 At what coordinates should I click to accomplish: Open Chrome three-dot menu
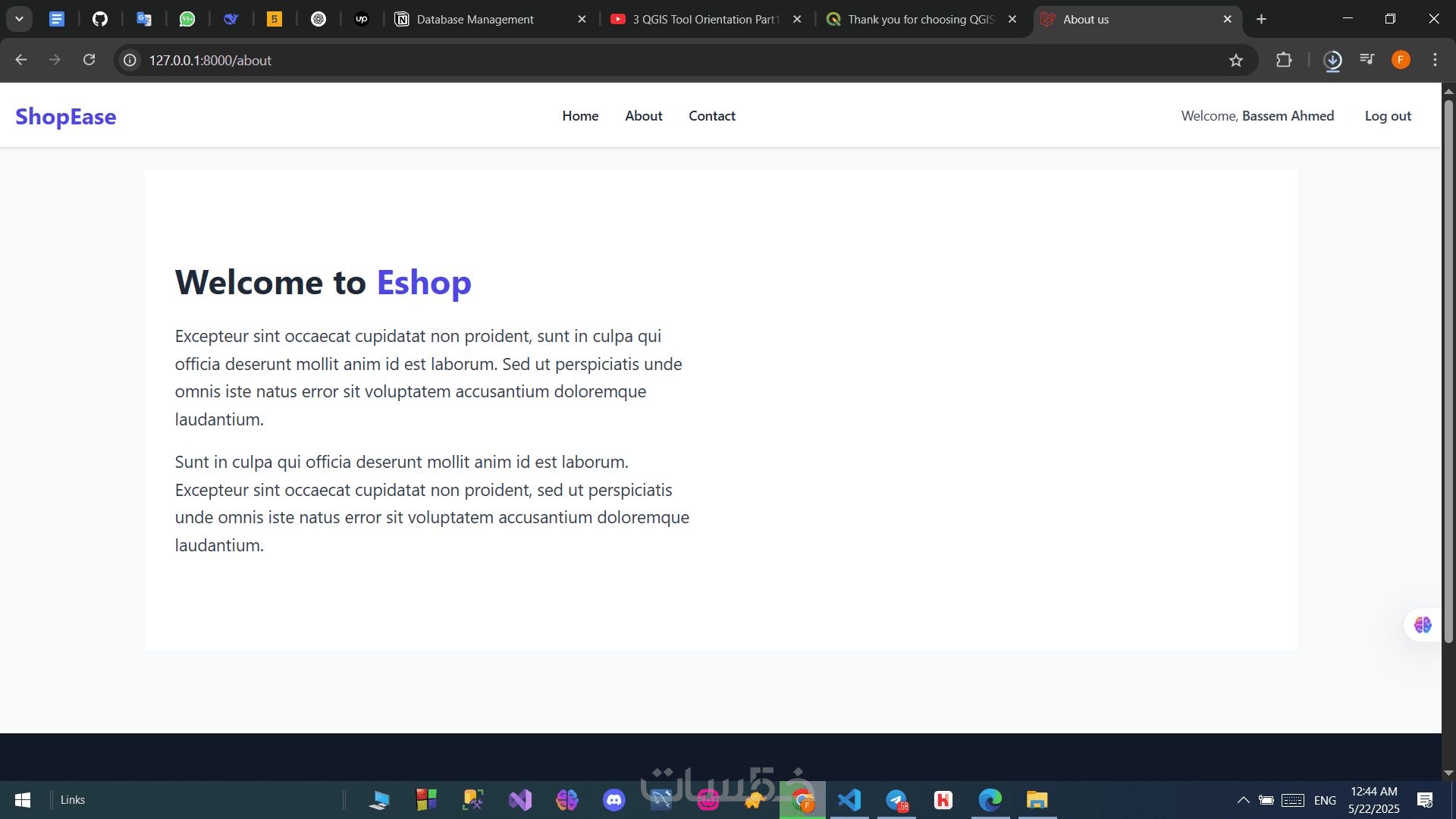coord(1435,60)
